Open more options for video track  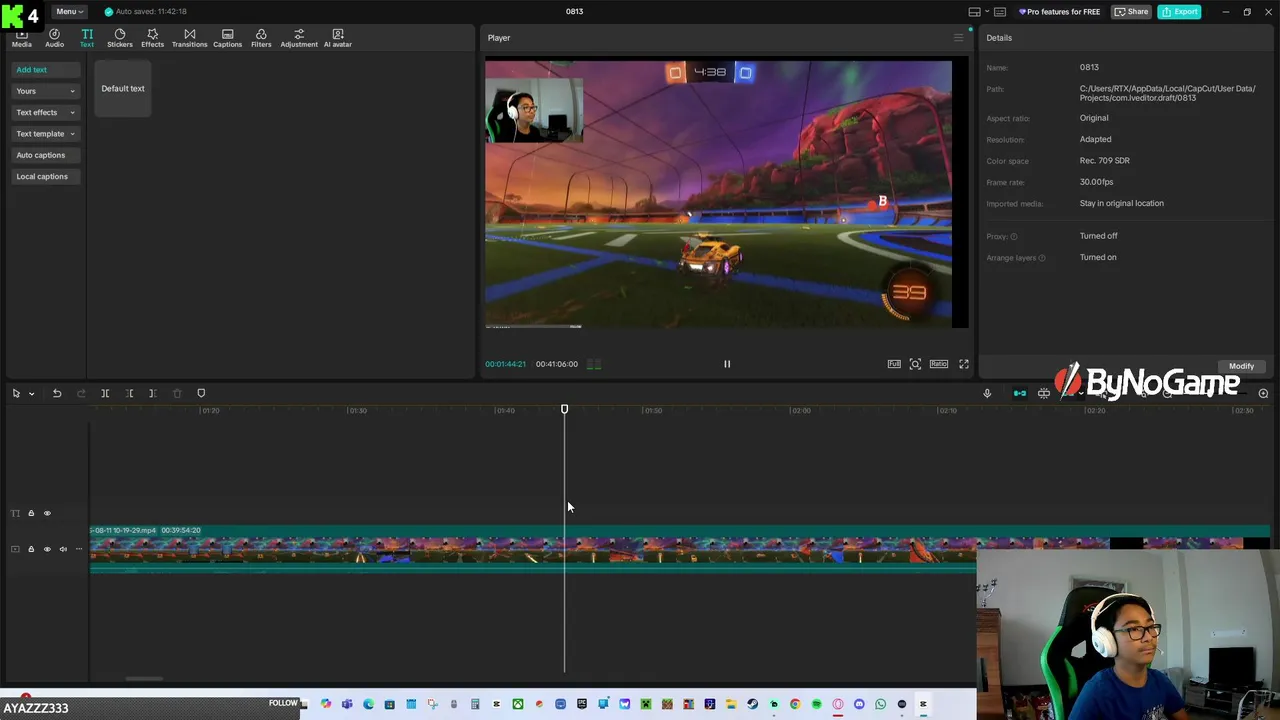click(79, 549)
